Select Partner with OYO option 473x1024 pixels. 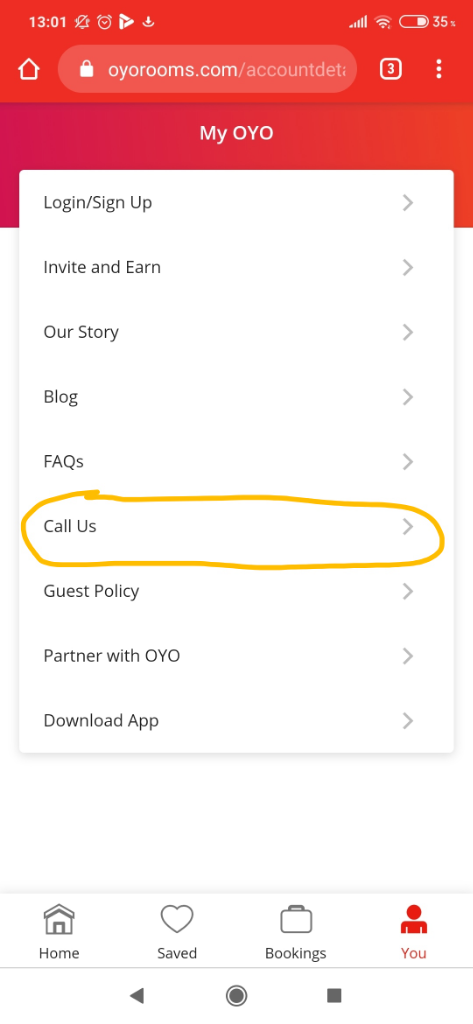point(236,656)
